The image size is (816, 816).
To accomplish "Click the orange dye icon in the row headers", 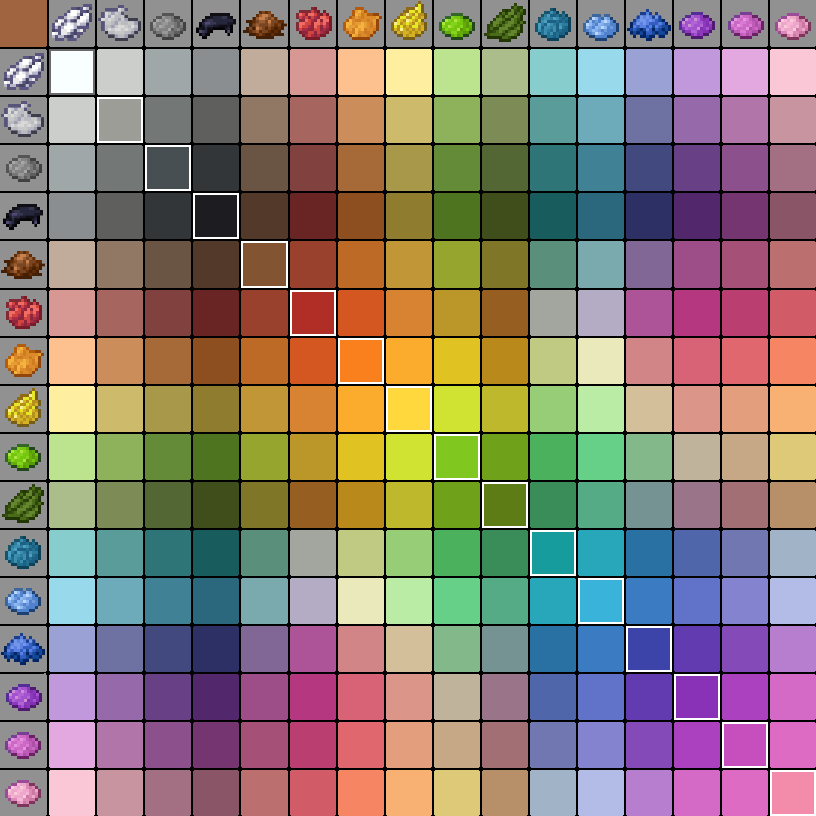I will coord(24,360).
